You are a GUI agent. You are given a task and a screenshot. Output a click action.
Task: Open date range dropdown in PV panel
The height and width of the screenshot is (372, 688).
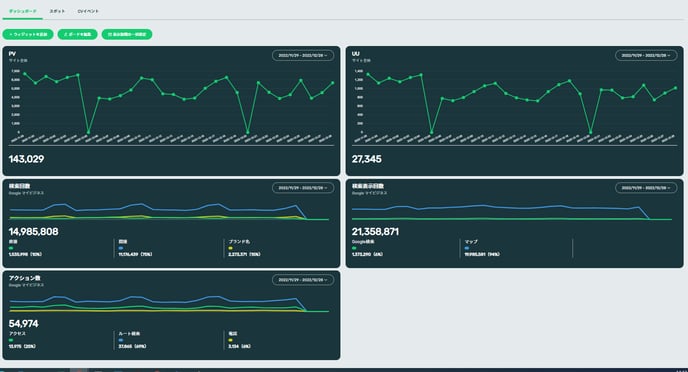303,56
